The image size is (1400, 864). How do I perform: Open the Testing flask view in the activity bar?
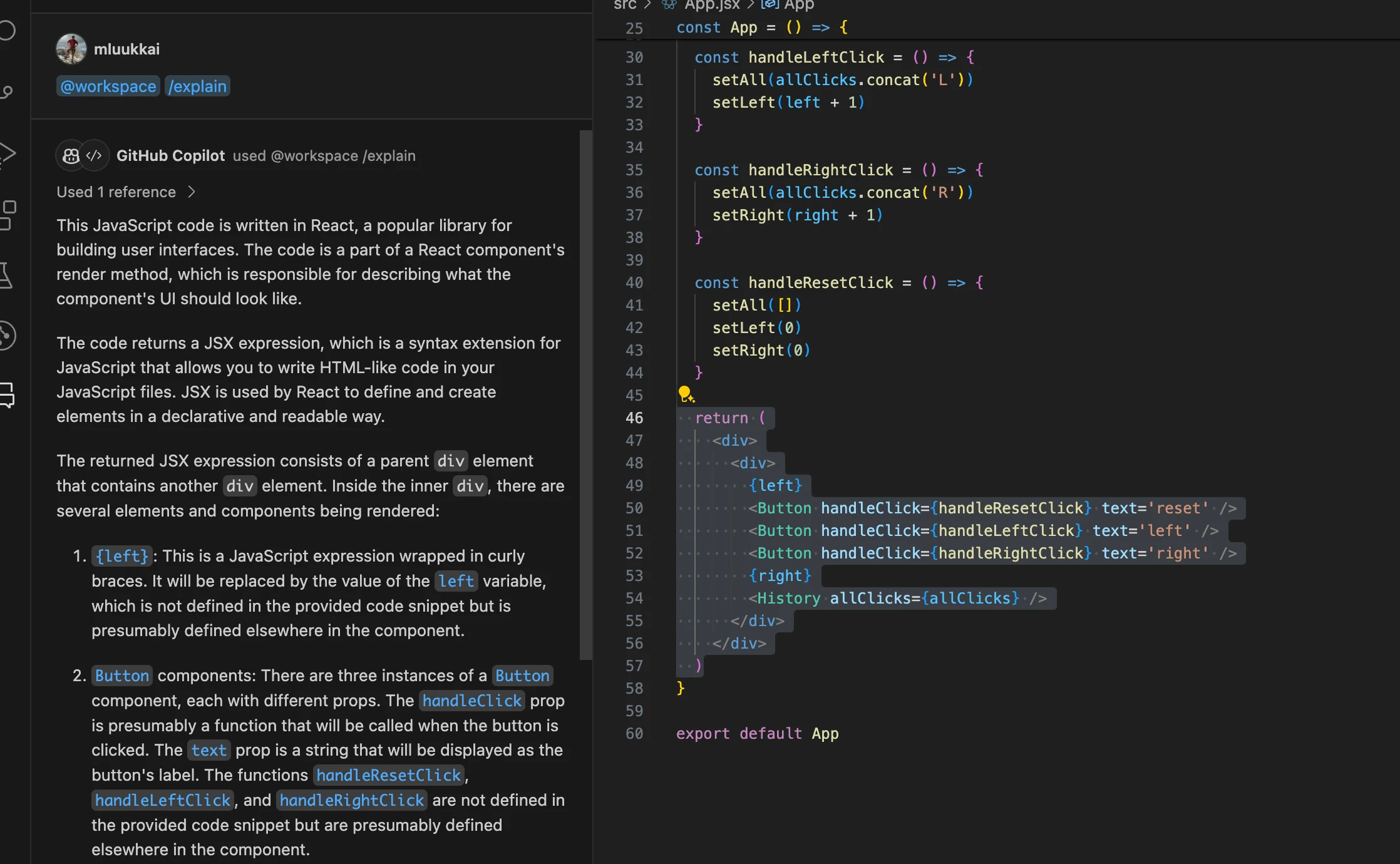point(5,275)
